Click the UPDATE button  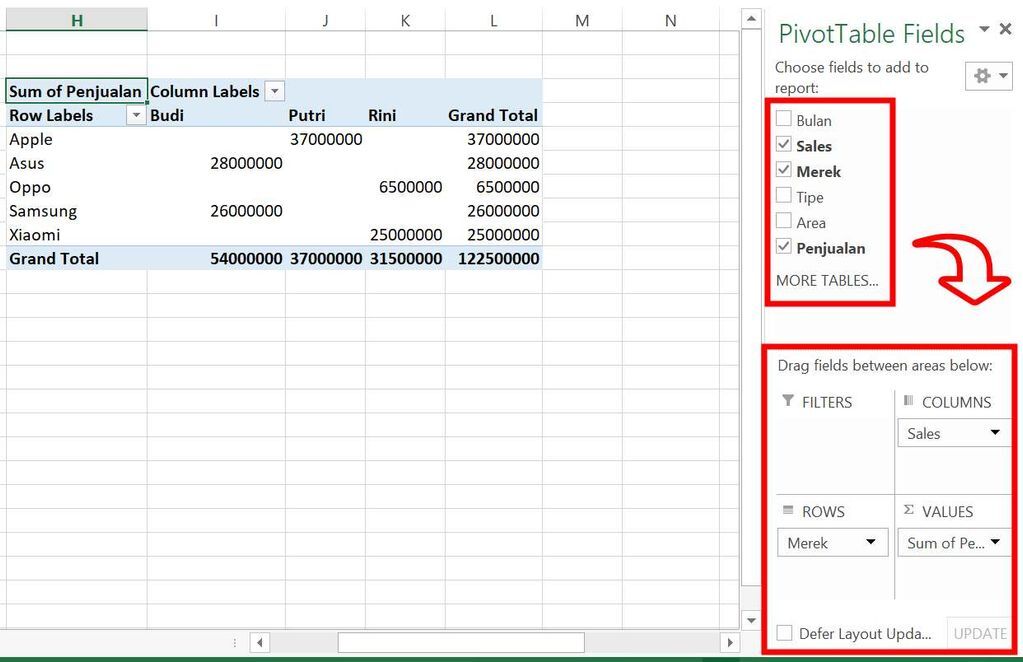979,633
